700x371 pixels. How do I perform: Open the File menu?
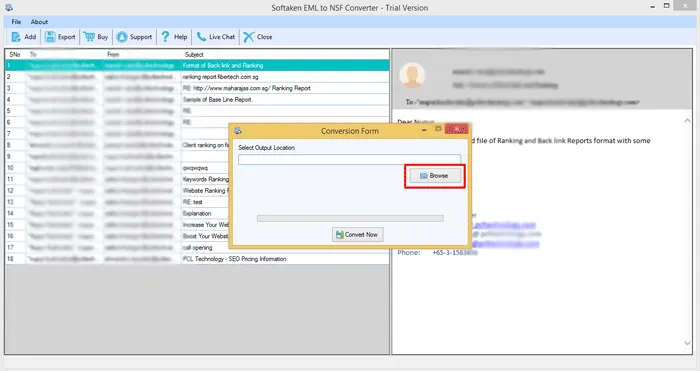(16, 21)
